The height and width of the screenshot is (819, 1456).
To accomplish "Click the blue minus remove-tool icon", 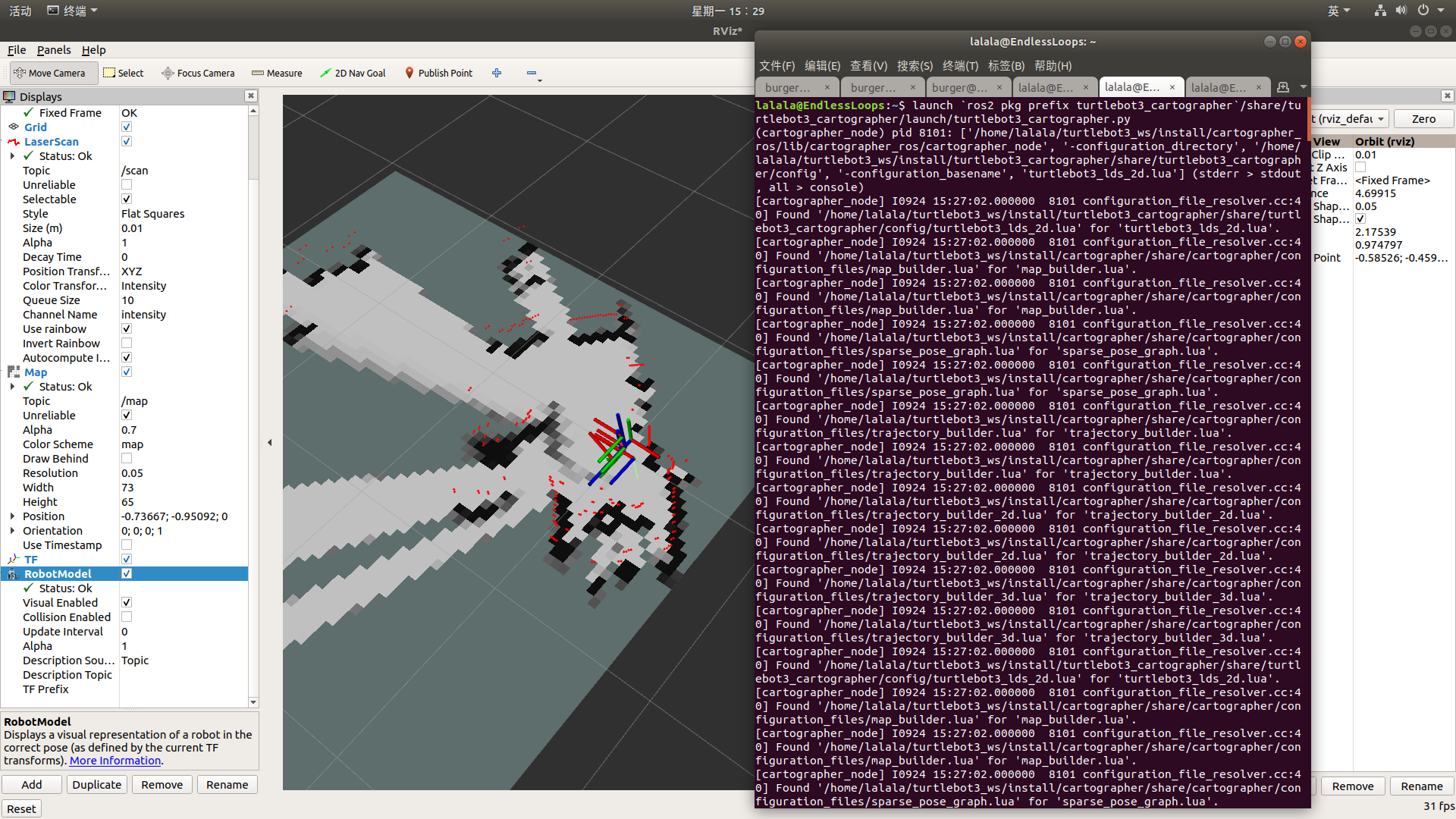I will [x=532, y=73].
